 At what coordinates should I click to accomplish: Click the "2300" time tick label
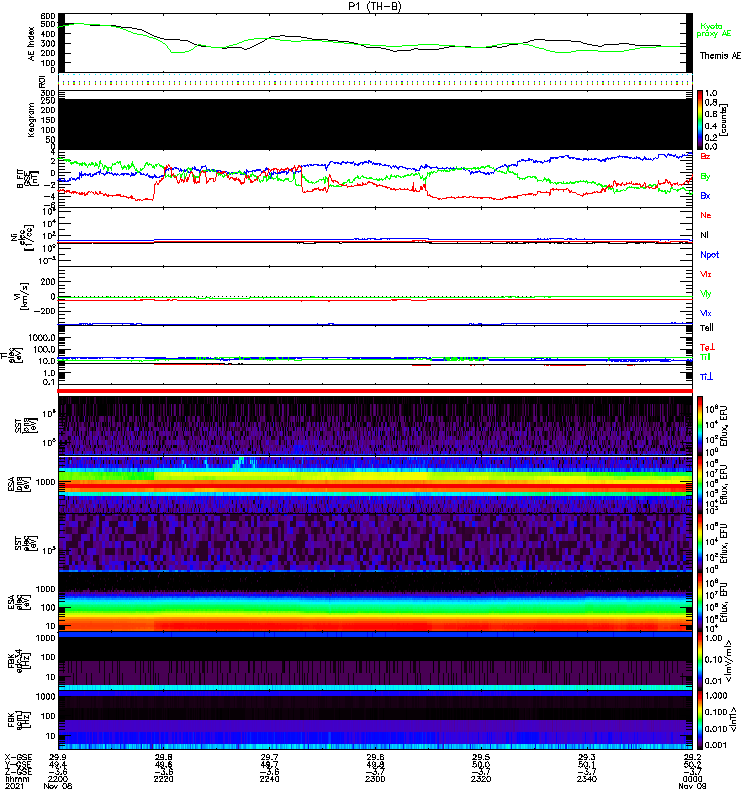pos(375,779)
